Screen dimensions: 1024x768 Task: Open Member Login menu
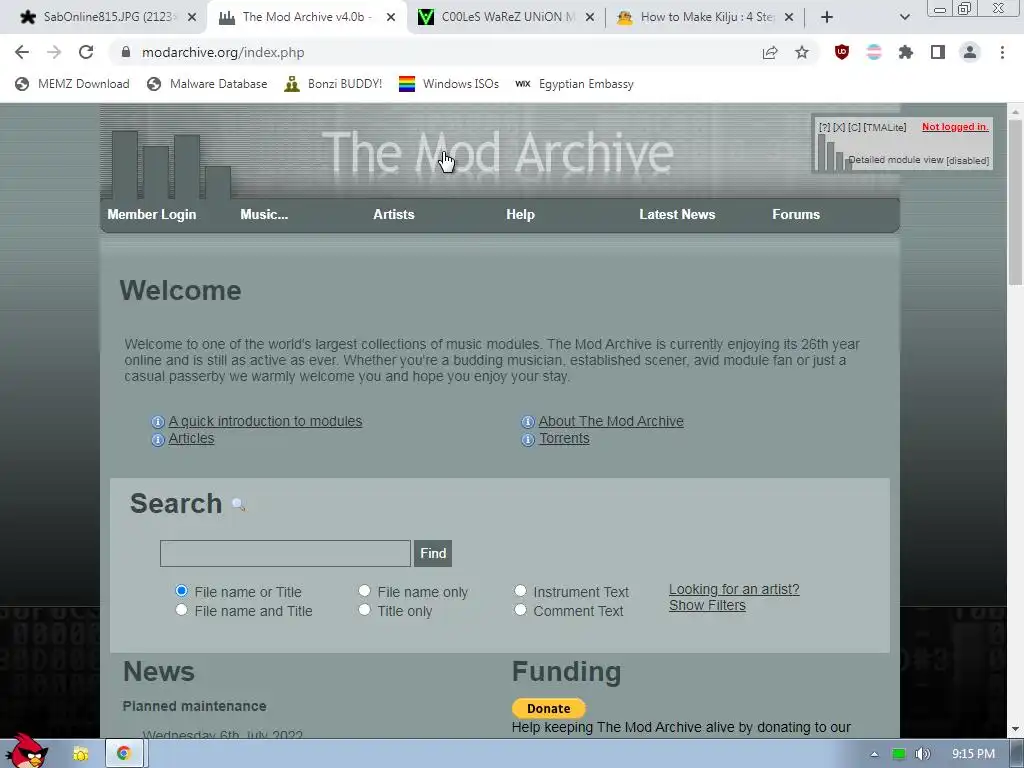point(152,214)
